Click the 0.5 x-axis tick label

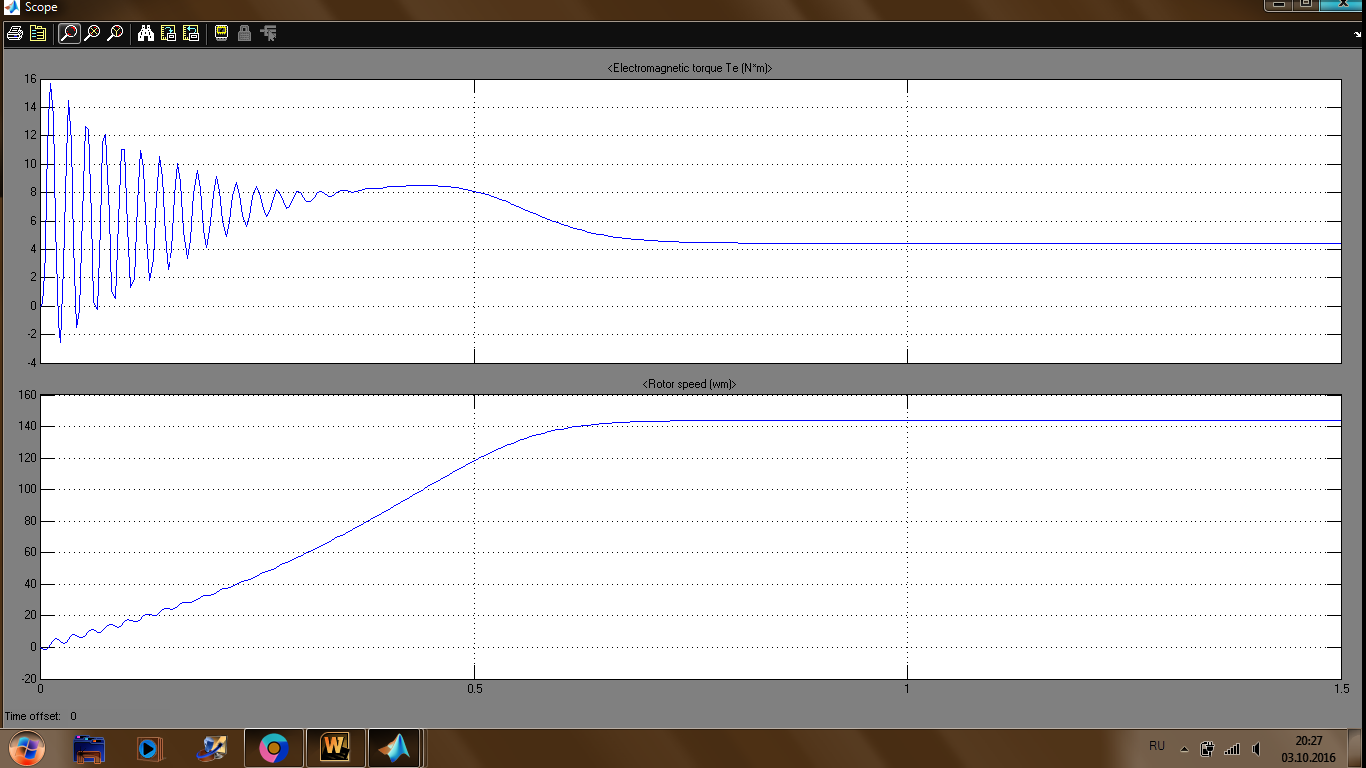474,688
